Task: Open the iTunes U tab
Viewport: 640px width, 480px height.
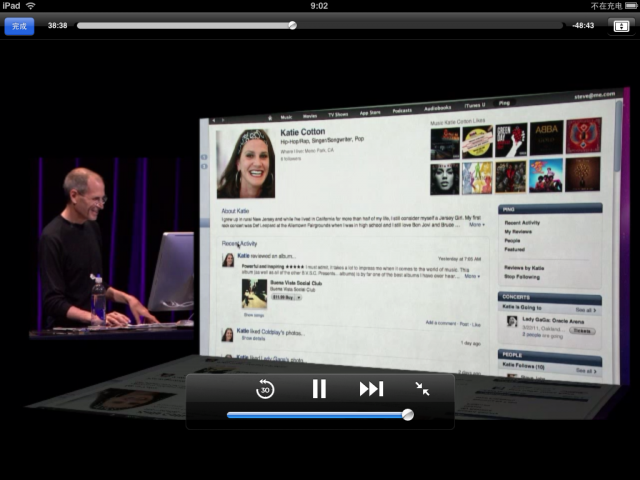Action: coord(474,105)
